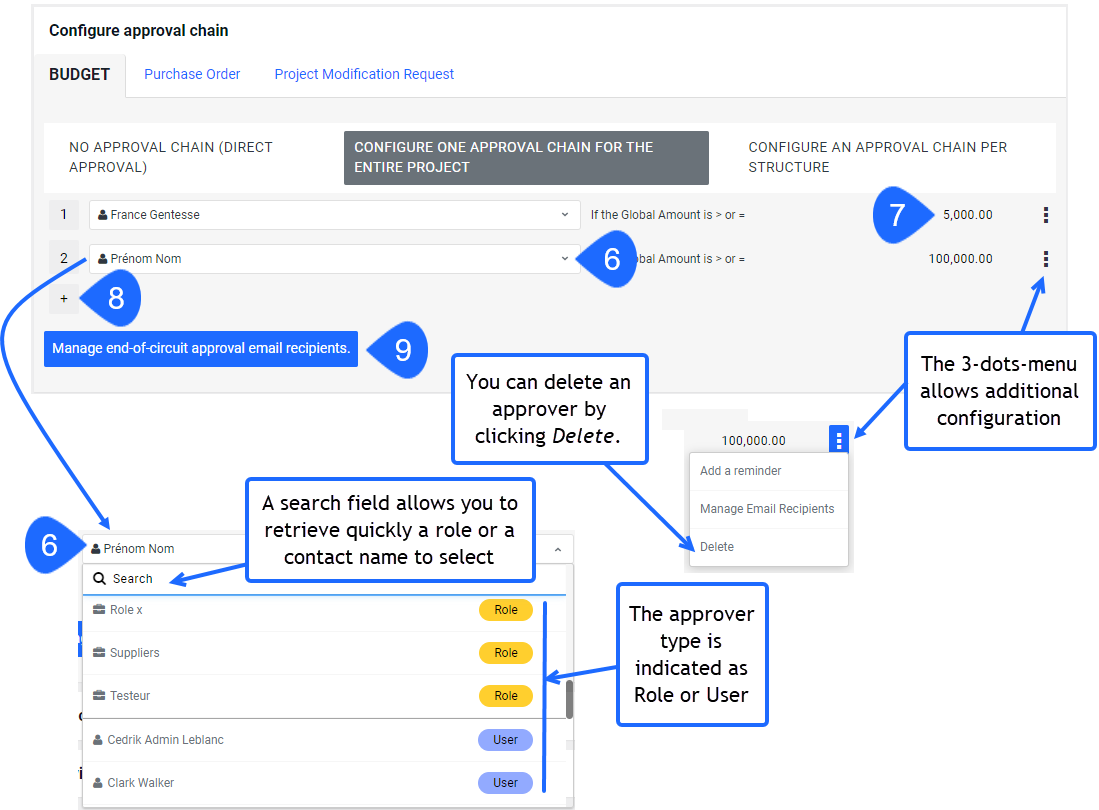Image resolution: width=1099 pixels, height=810 pixels.
Task: Open the three-dots menu on France Gentesse row
Action: pyautogui.click(x=1044, y=214)
